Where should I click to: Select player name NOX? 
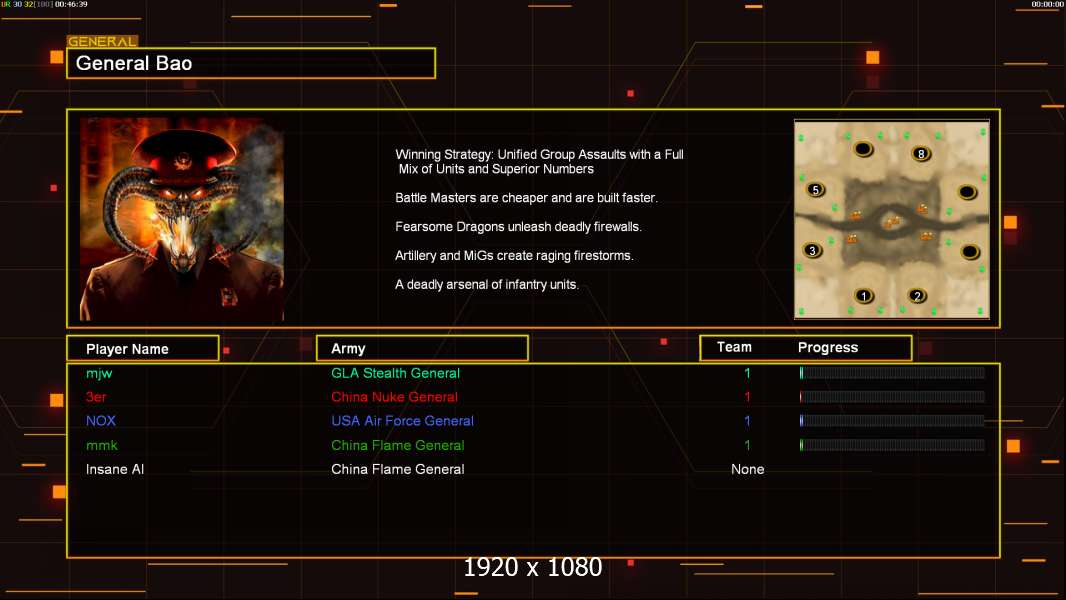point(101,421)
